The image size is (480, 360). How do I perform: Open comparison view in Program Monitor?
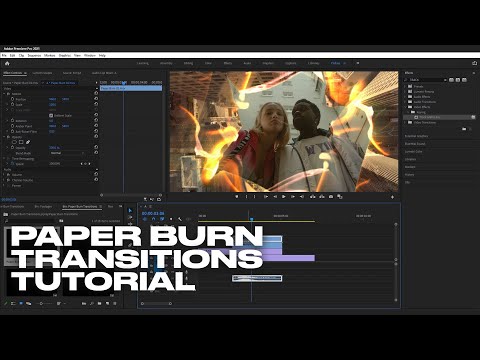click(340, 197)
